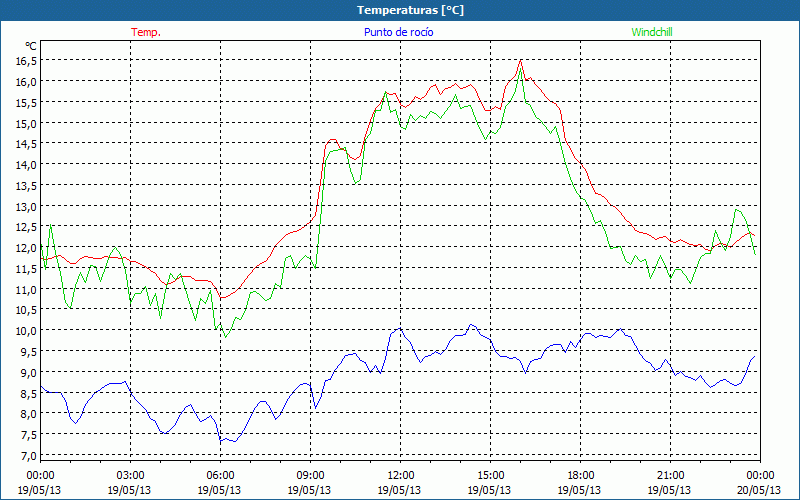Click the 'Temperaturas [°C]' chart title
Screen dimensions: 800x500
[x=410, y=10]
